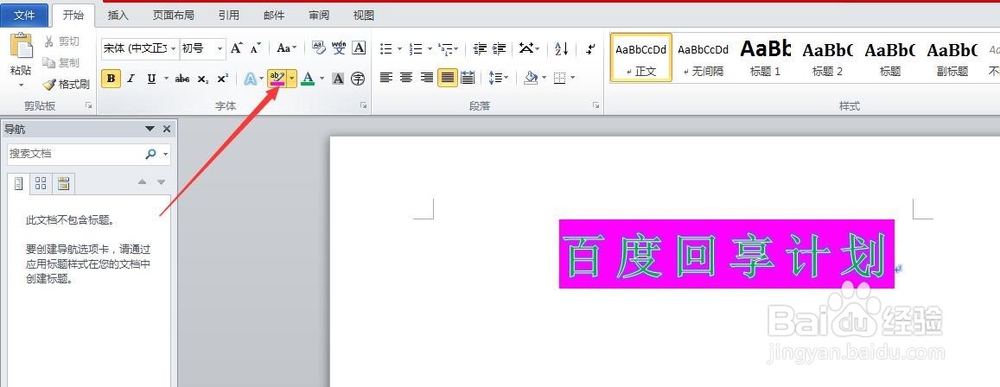
Task: Toggle Italic formatting
Action: point(131,78)
